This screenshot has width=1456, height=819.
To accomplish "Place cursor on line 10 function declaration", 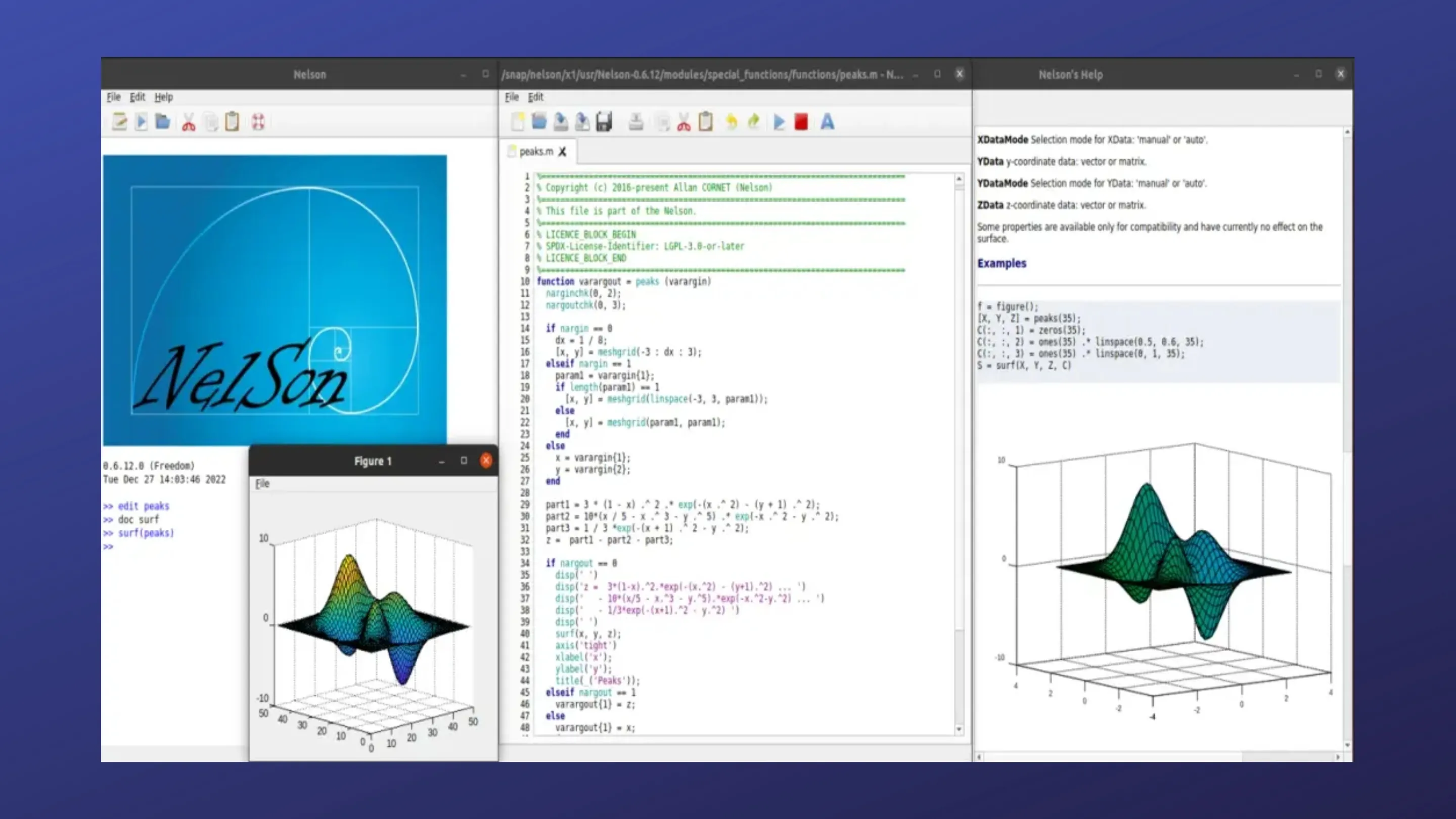I will coord(624,282).
